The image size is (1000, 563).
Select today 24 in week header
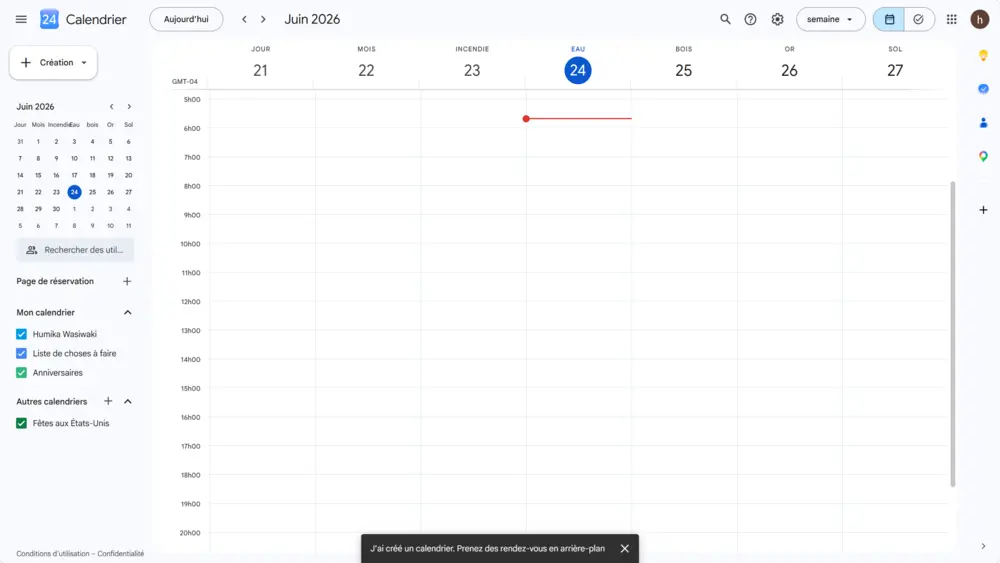[x=578, y=70]
